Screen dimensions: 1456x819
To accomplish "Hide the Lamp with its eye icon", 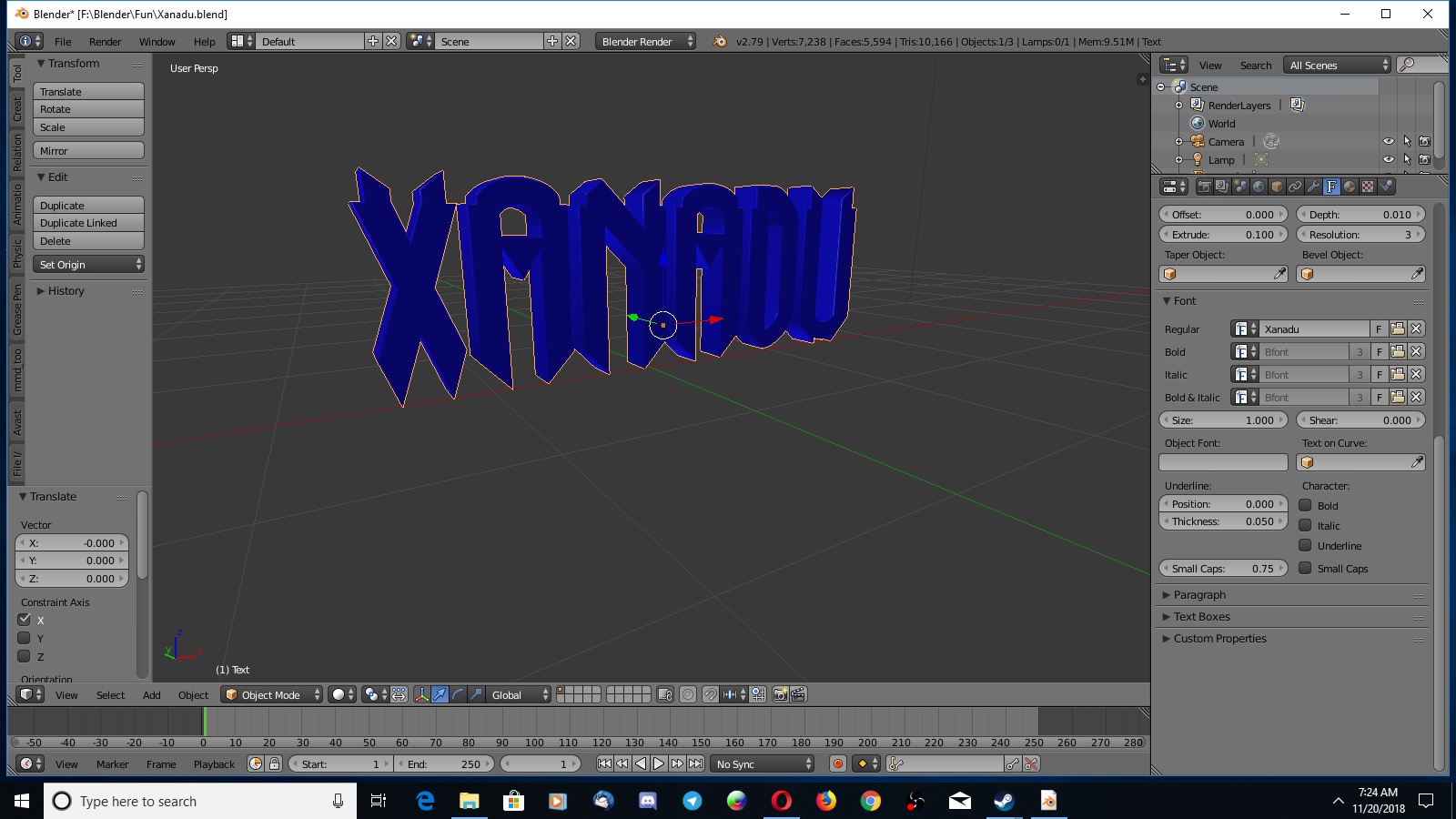I will 1389,159.
